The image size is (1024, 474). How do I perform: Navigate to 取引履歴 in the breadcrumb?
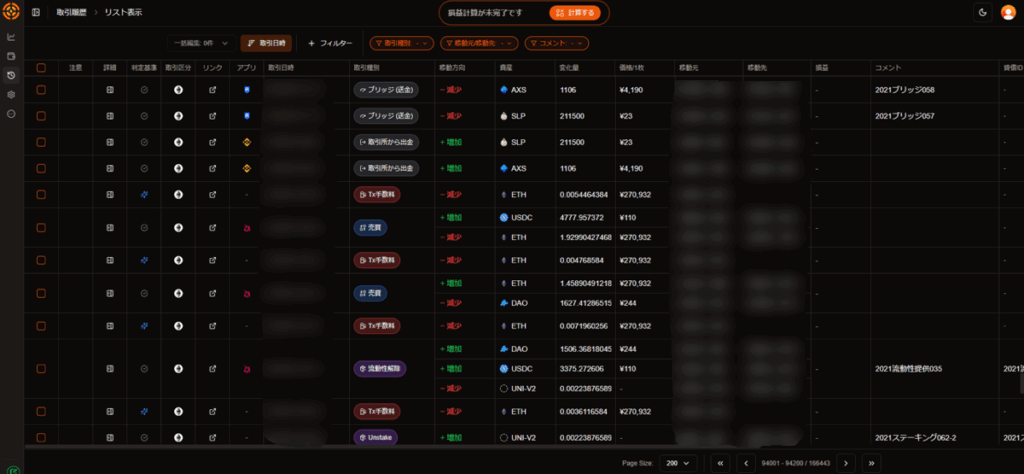(71, 13)
